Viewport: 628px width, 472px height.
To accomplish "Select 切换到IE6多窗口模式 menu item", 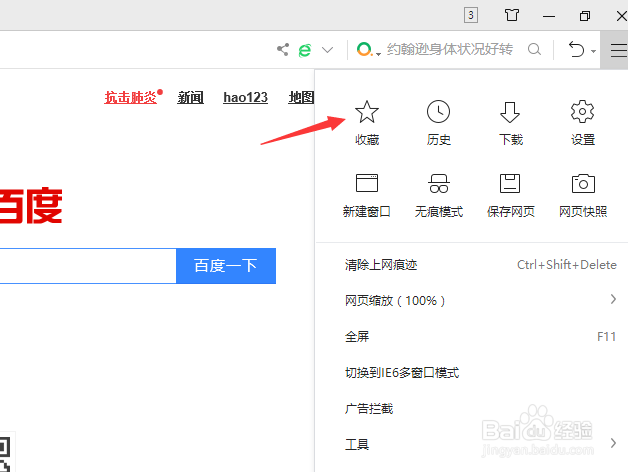I will (x=472, y=373).
